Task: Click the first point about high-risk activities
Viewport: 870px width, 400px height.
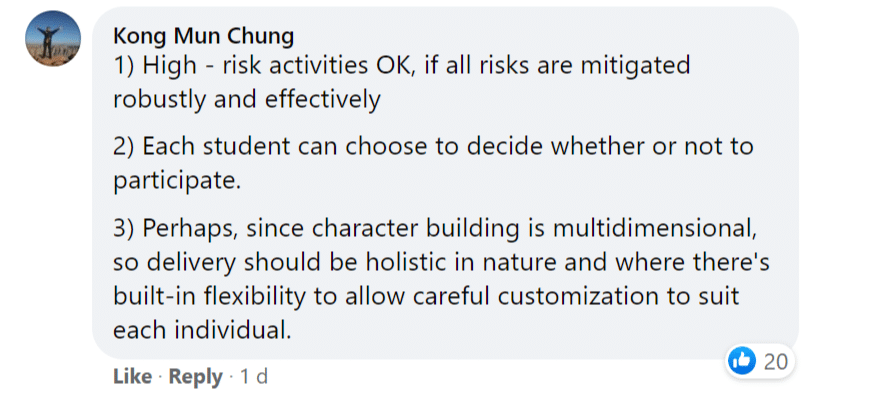Action: 402,83
